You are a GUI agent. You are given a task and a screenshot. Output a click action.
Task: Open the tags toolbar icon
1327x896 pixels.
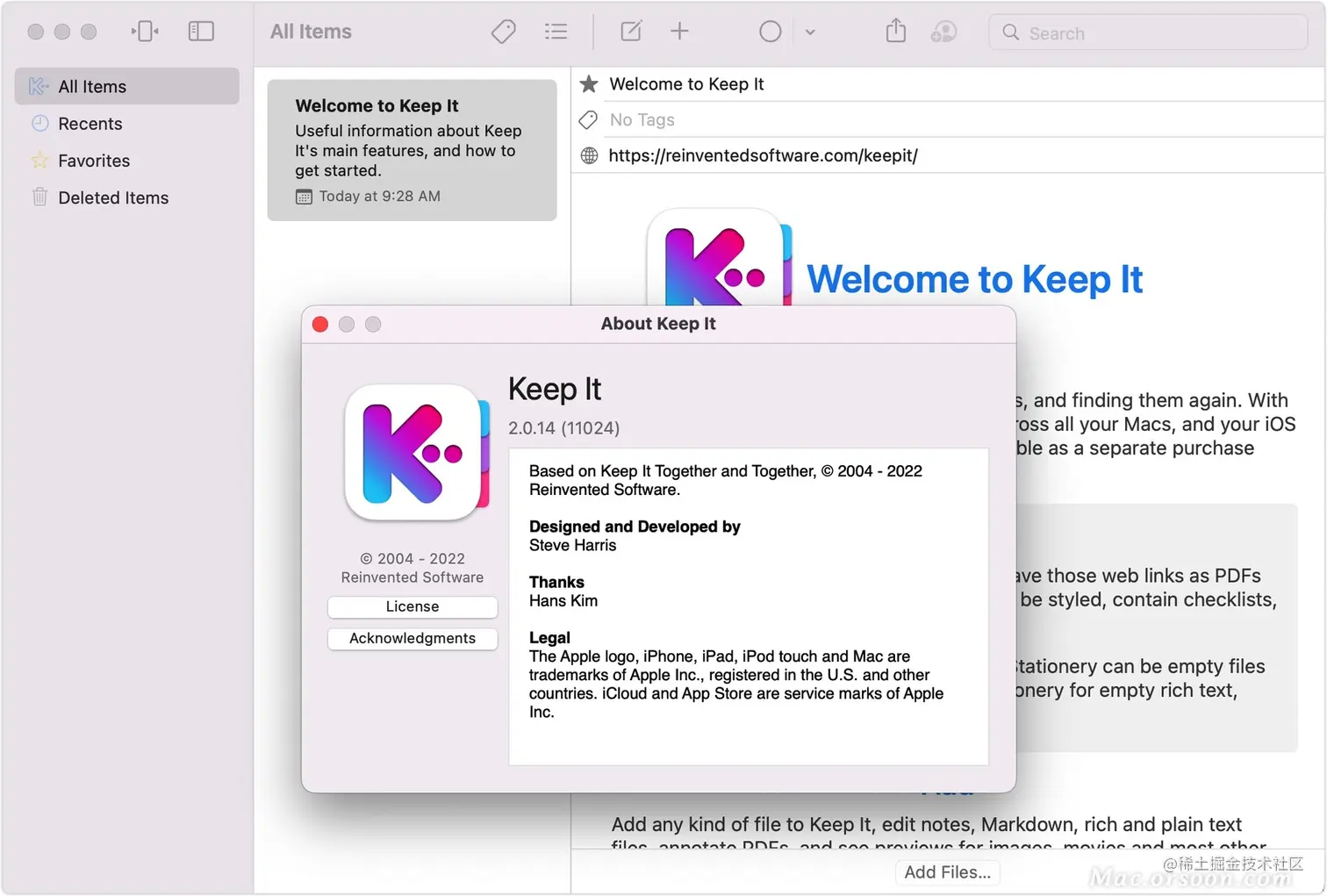(504, 32)
